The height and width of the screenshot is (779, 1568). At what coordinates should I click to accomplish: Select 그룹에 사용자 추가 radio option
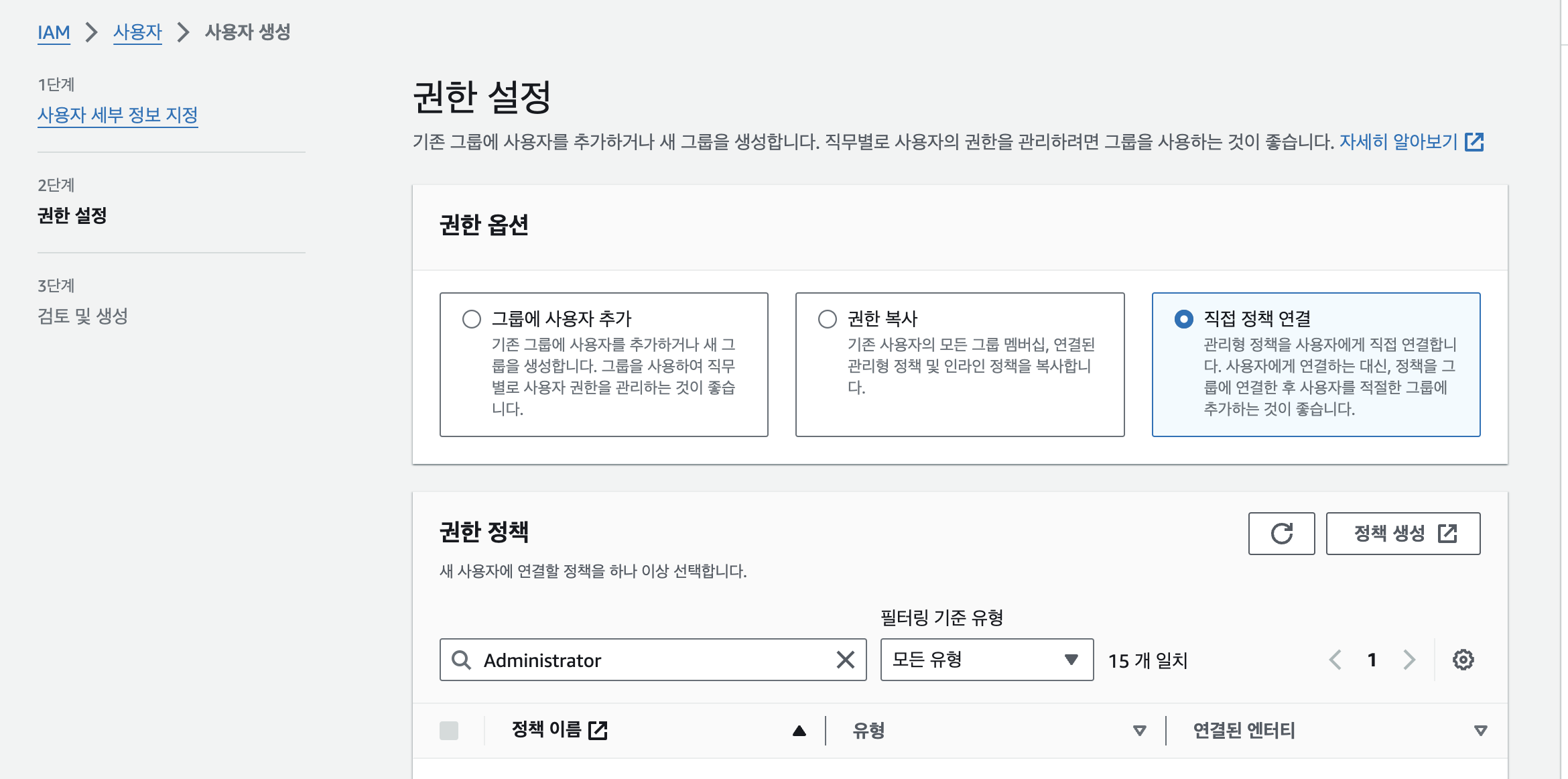coord(472,318)
